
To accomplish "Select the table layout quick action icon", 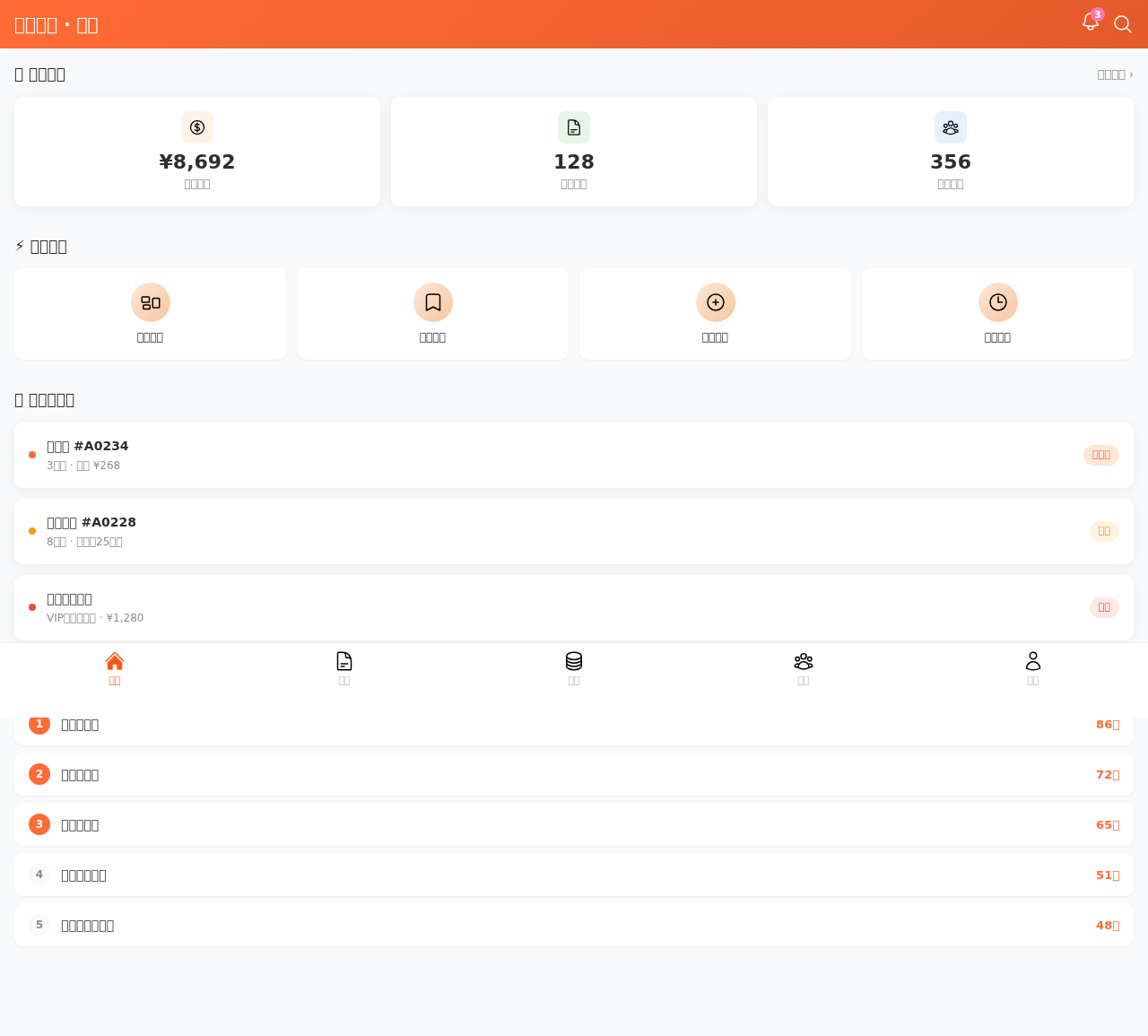I will 151,302.
